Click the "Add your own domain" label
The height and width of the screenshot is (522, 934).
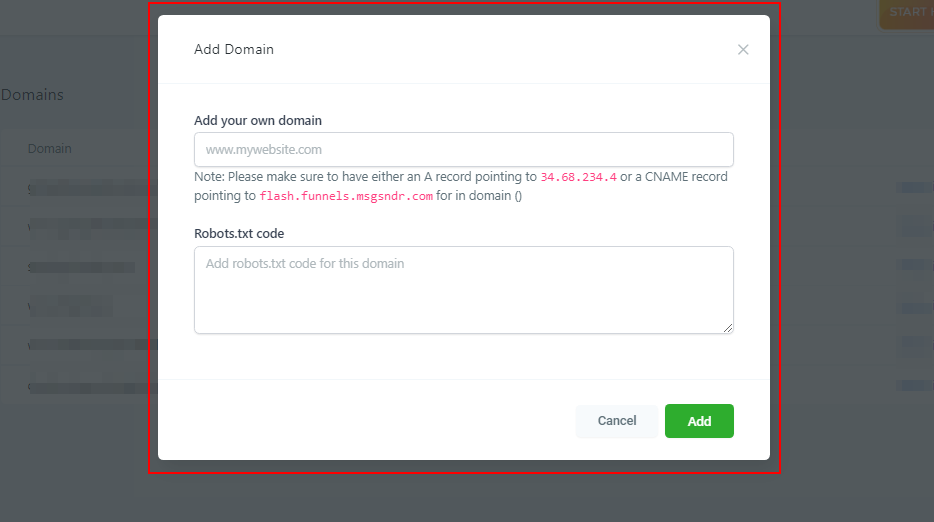(x=258, y=121)
